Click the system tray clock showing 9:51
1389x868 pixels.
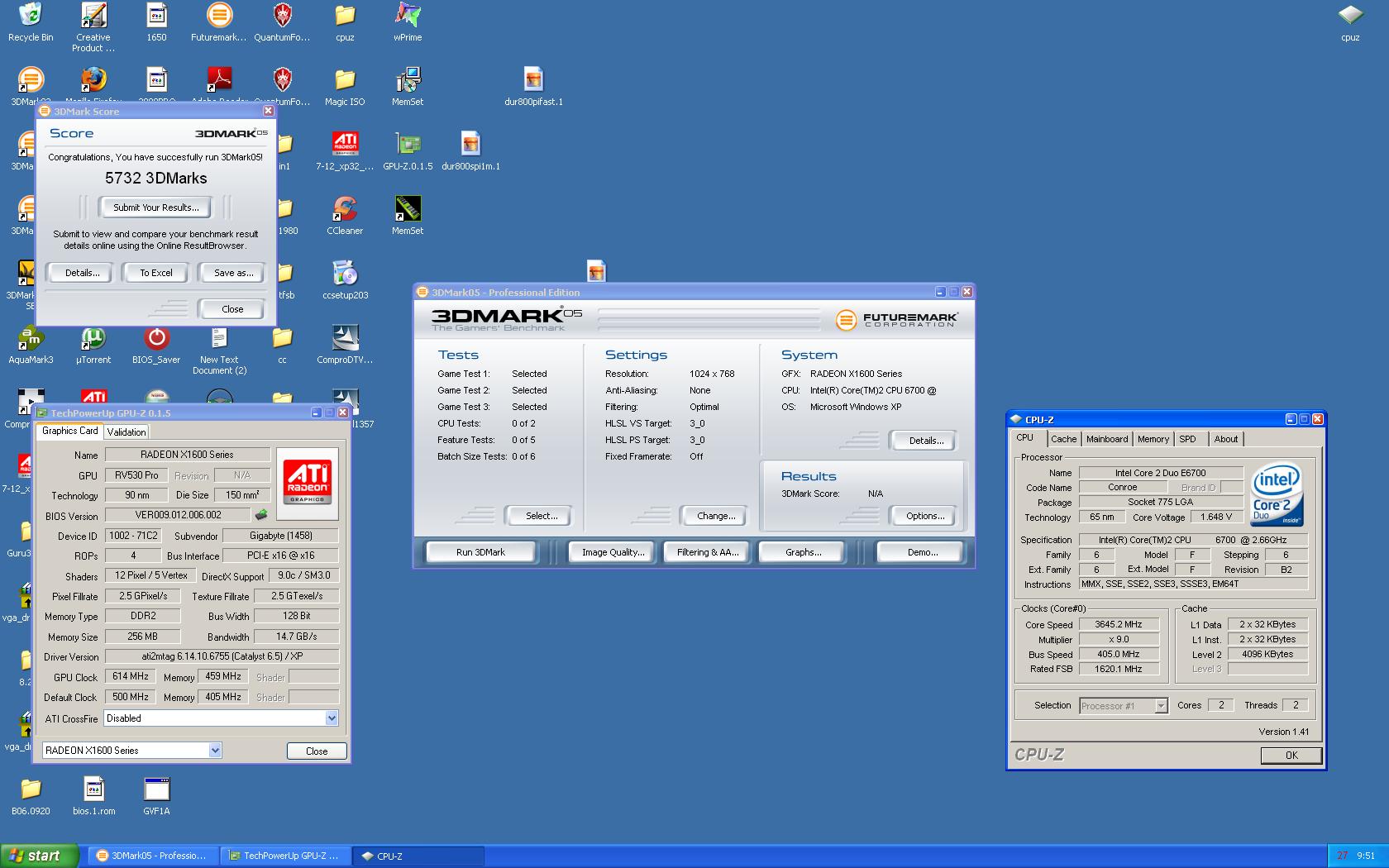(x=1365, y=856)
